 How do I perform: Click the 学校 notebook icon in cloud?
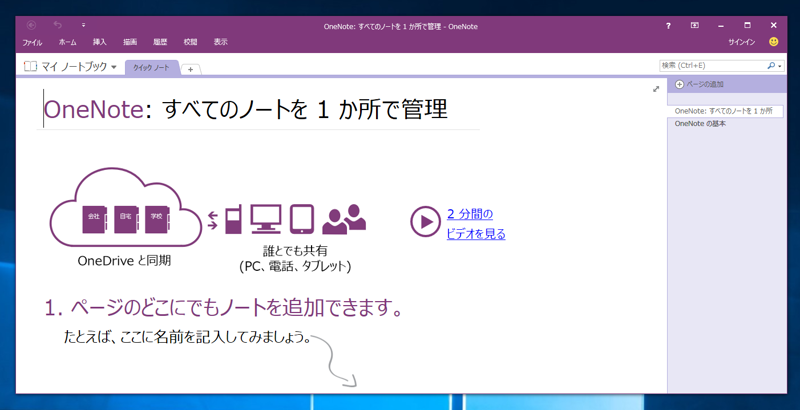coord(157,219)
